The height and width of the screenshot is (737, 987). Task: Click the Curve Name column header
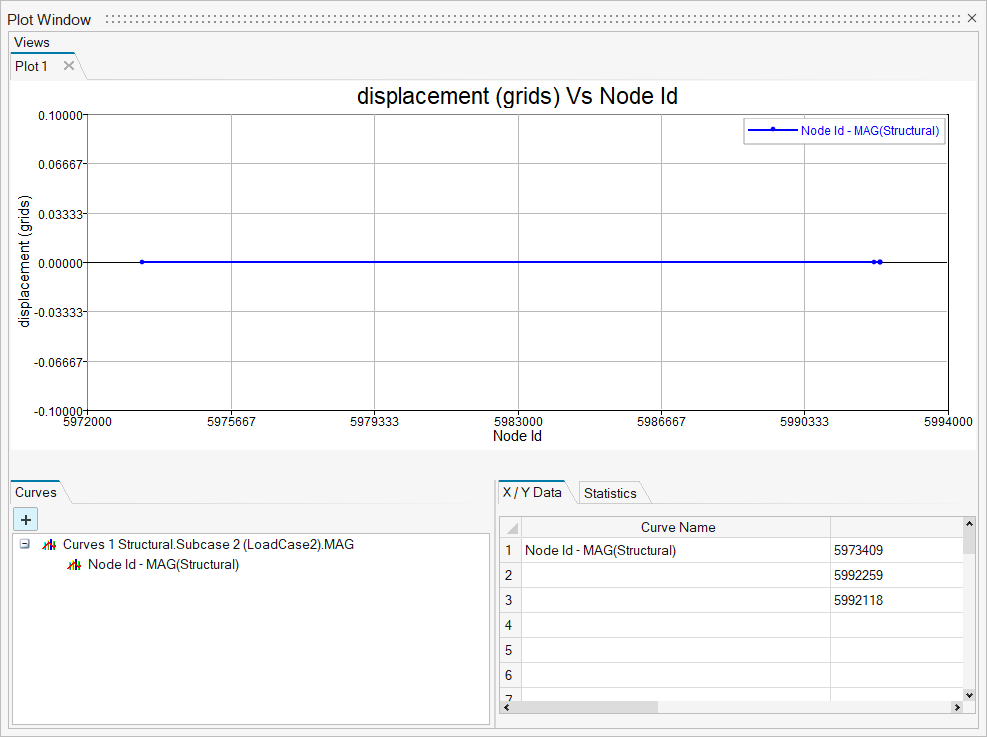pos(677,528)
